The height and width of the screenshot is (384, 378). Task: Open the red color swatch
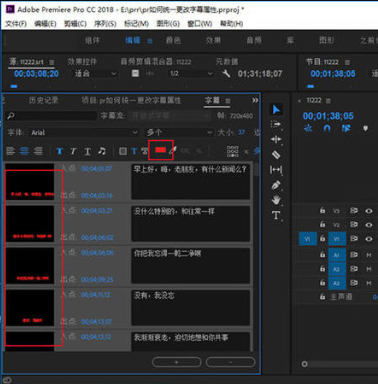(x=160, y=150)
